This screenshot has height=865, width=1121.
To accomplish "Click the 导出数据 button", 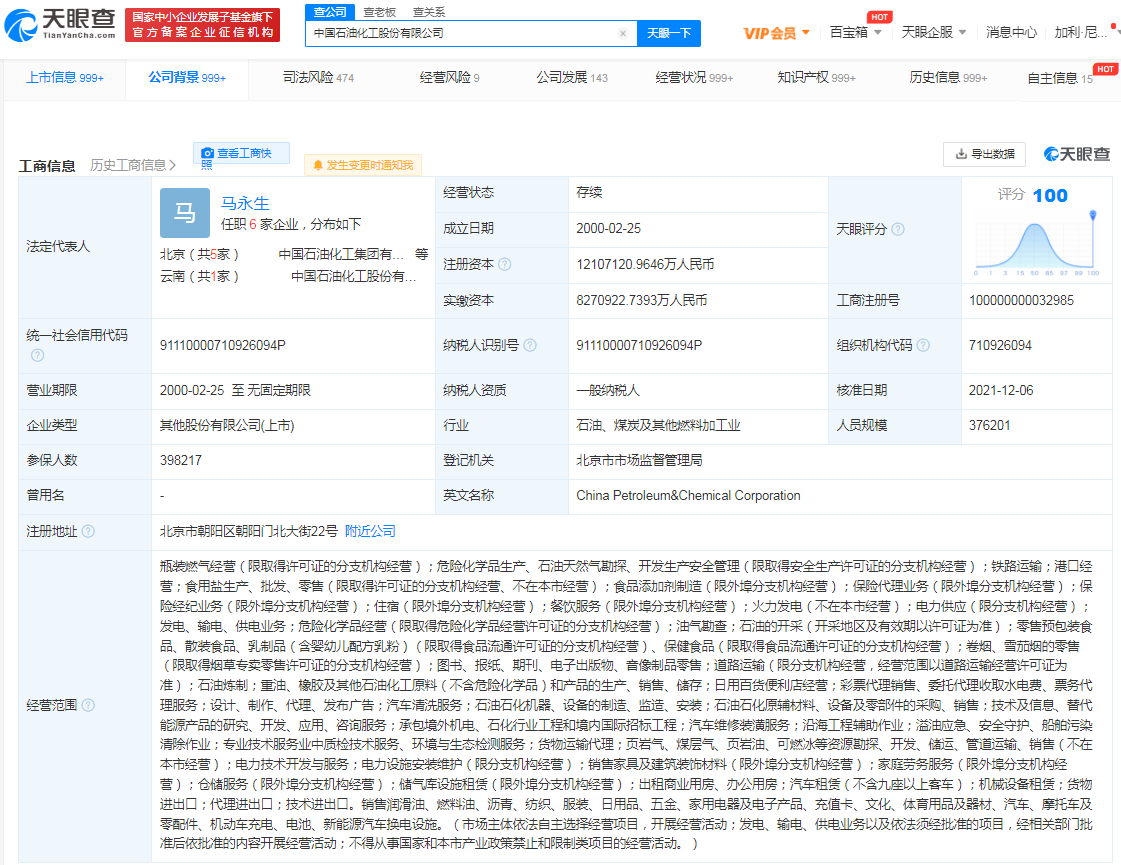I will pos(984,154).
